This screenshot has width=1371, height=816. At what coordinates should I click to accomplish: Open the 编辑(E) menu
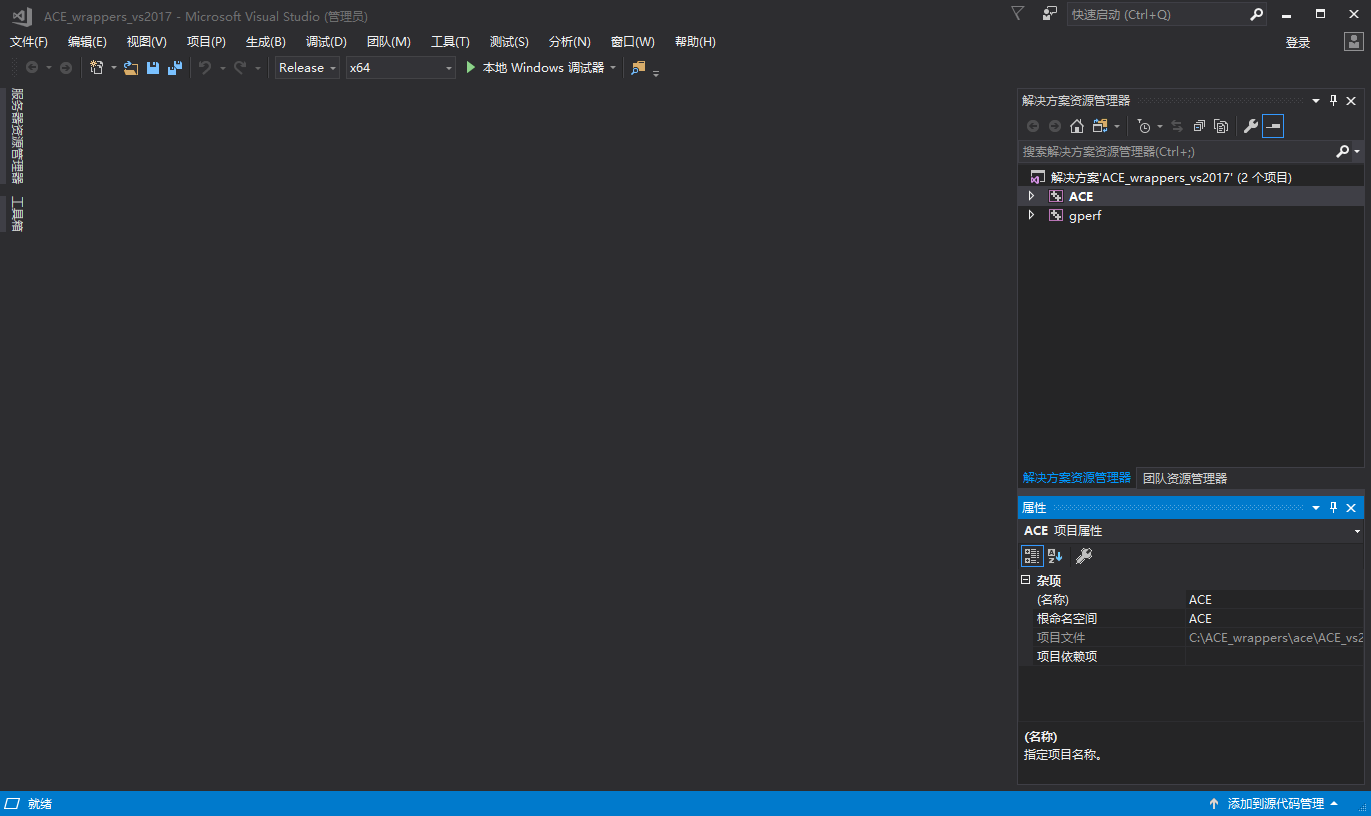(87, 42)
